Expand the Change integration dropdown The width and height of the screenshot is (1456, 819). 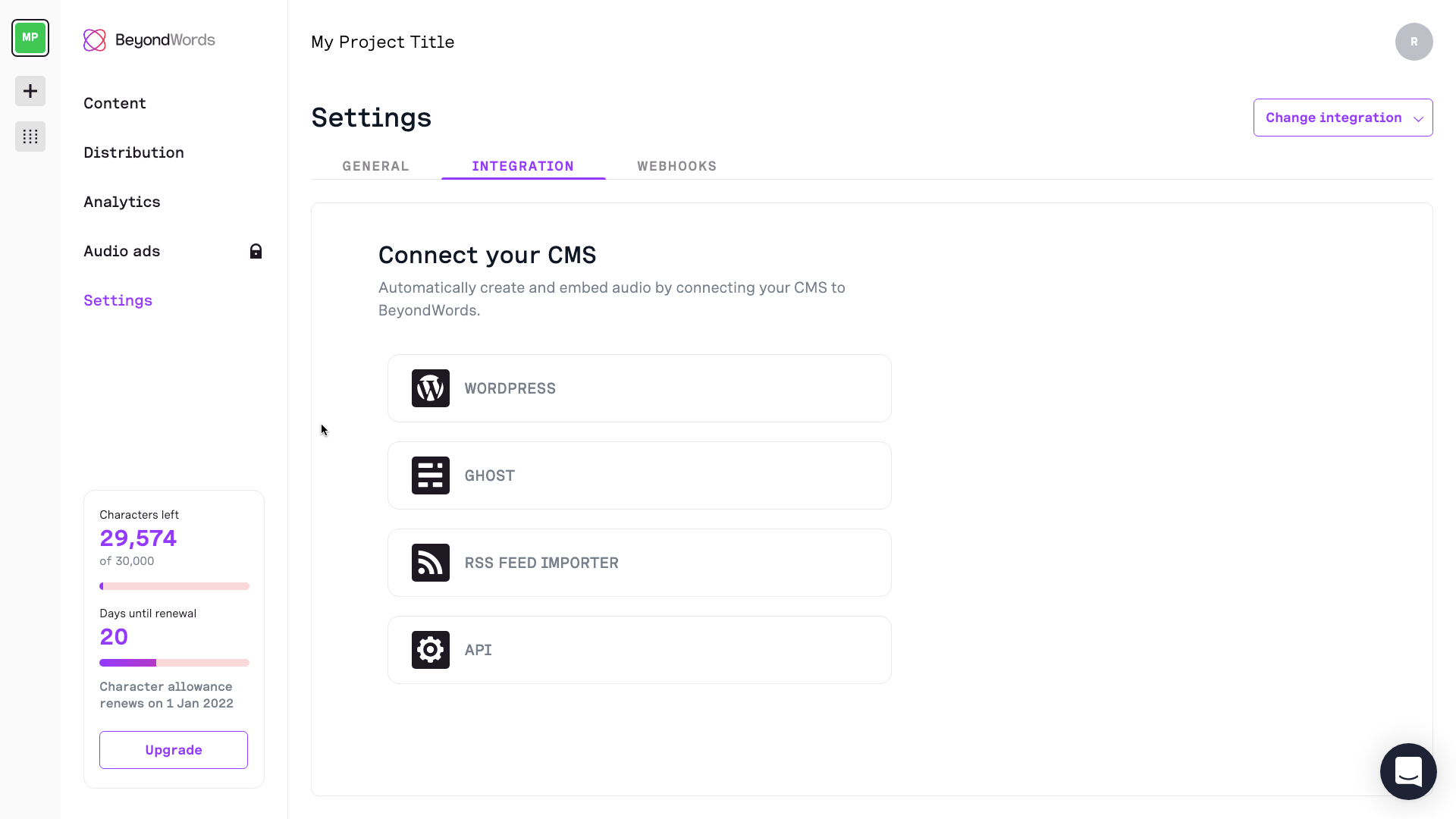click(1342, 118)
